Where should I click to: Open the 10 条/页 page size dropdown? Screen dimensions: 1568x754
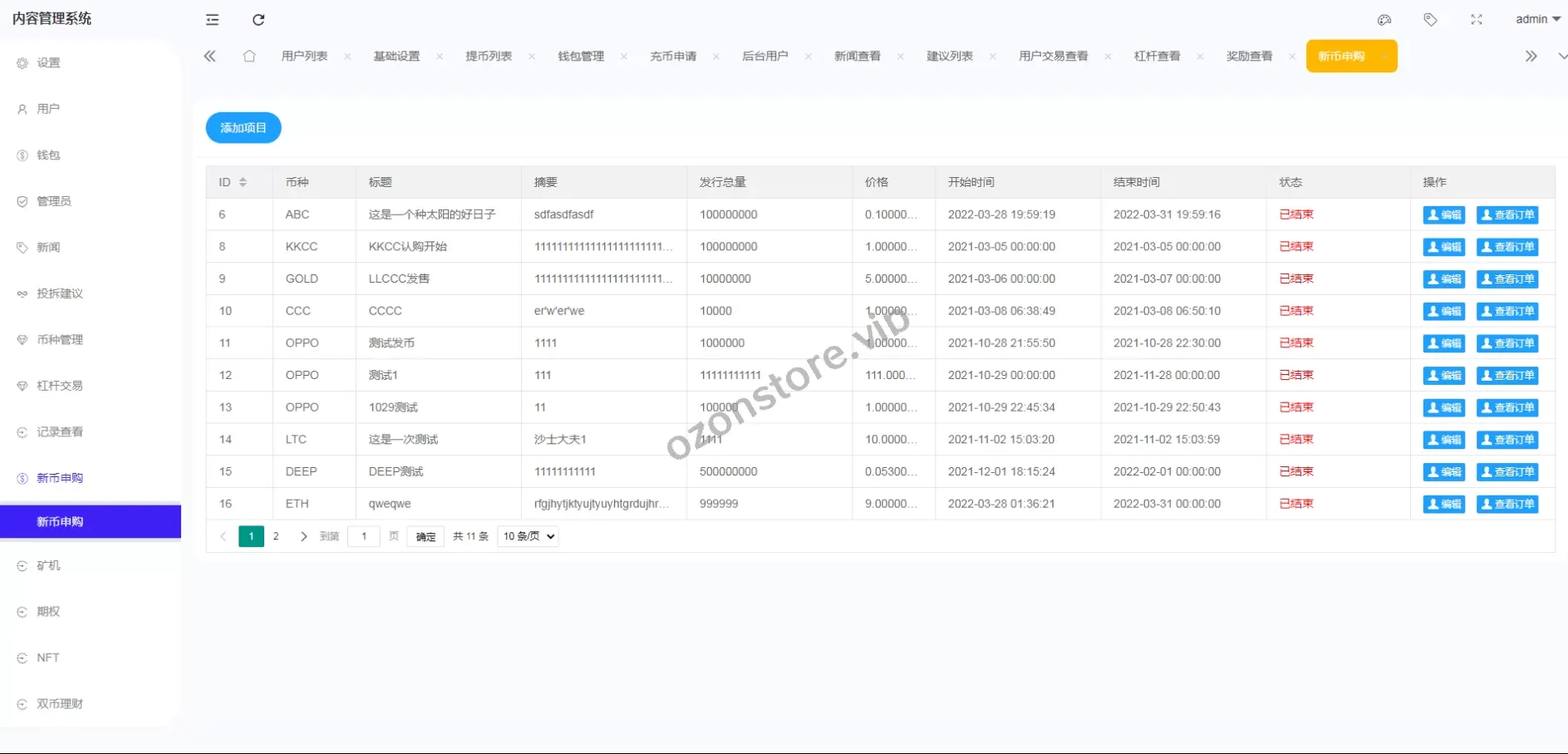(528, 536)
